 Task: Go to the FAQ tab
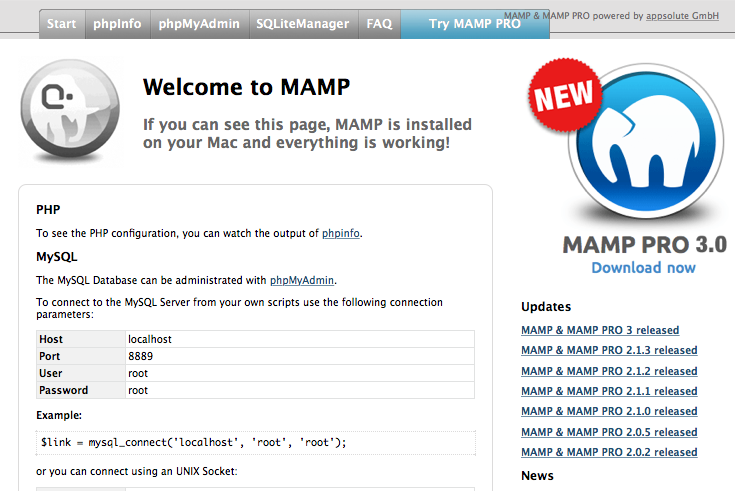click(379, 24)
